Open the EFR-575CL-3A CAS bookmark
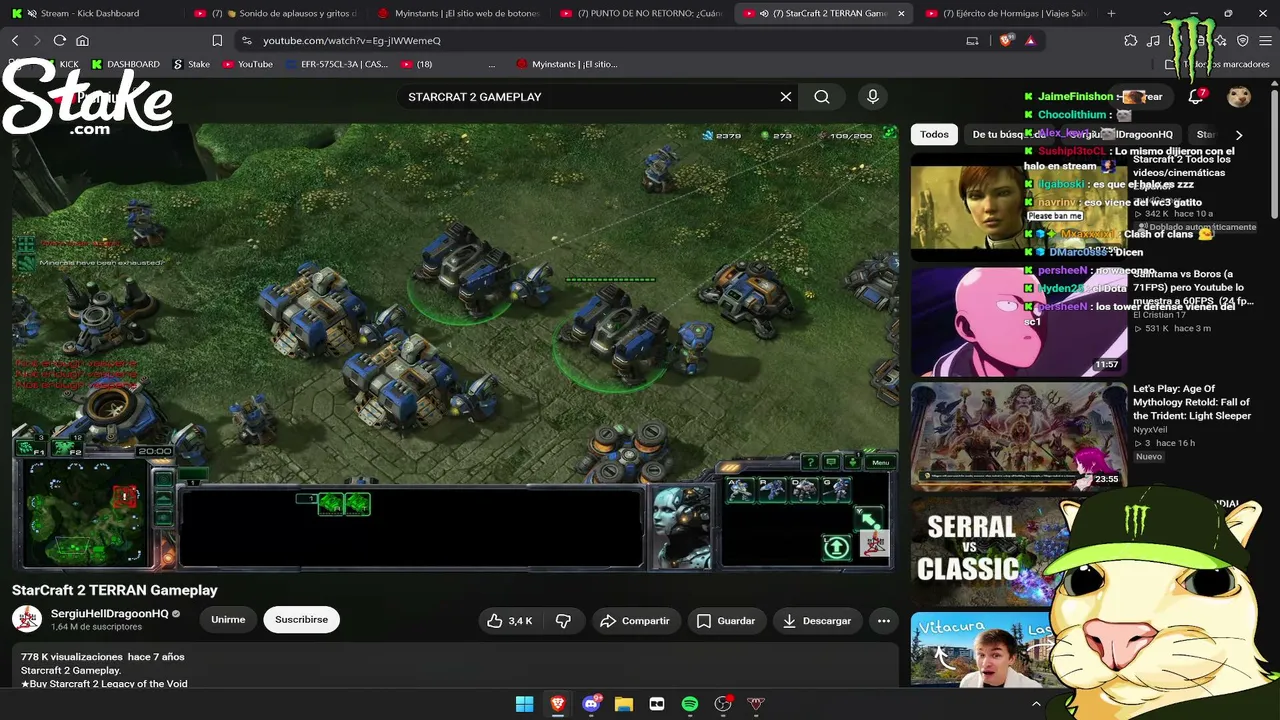 point(337,64)
